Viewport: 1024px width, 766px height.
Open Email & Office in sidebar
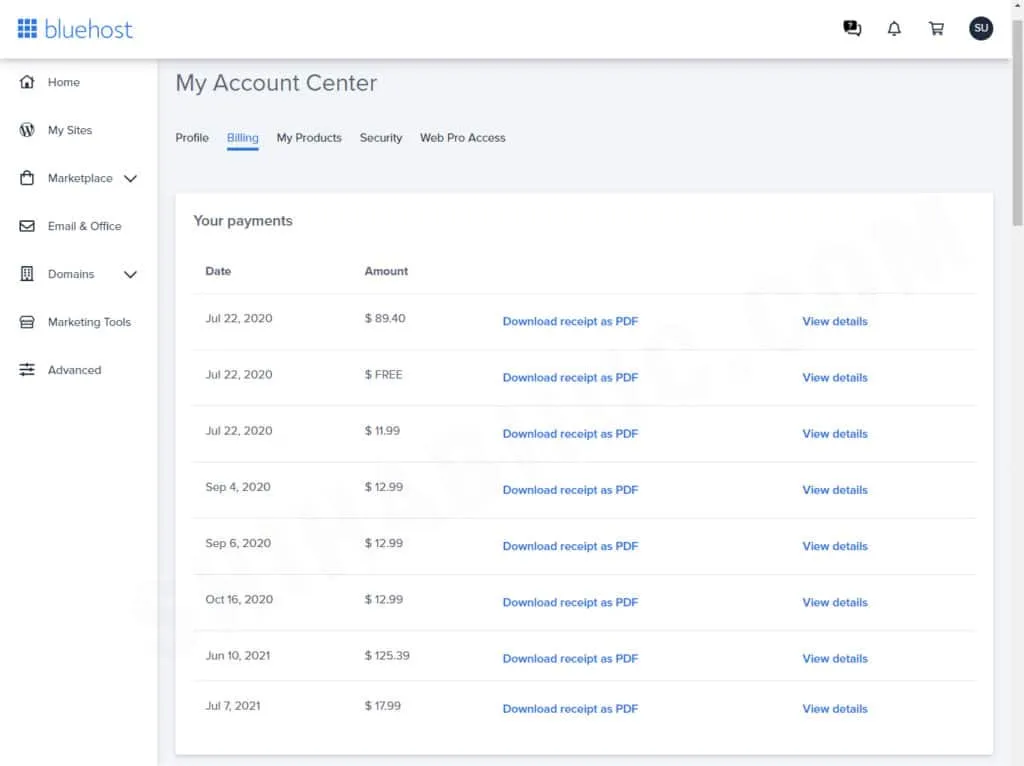pos(84,226)
